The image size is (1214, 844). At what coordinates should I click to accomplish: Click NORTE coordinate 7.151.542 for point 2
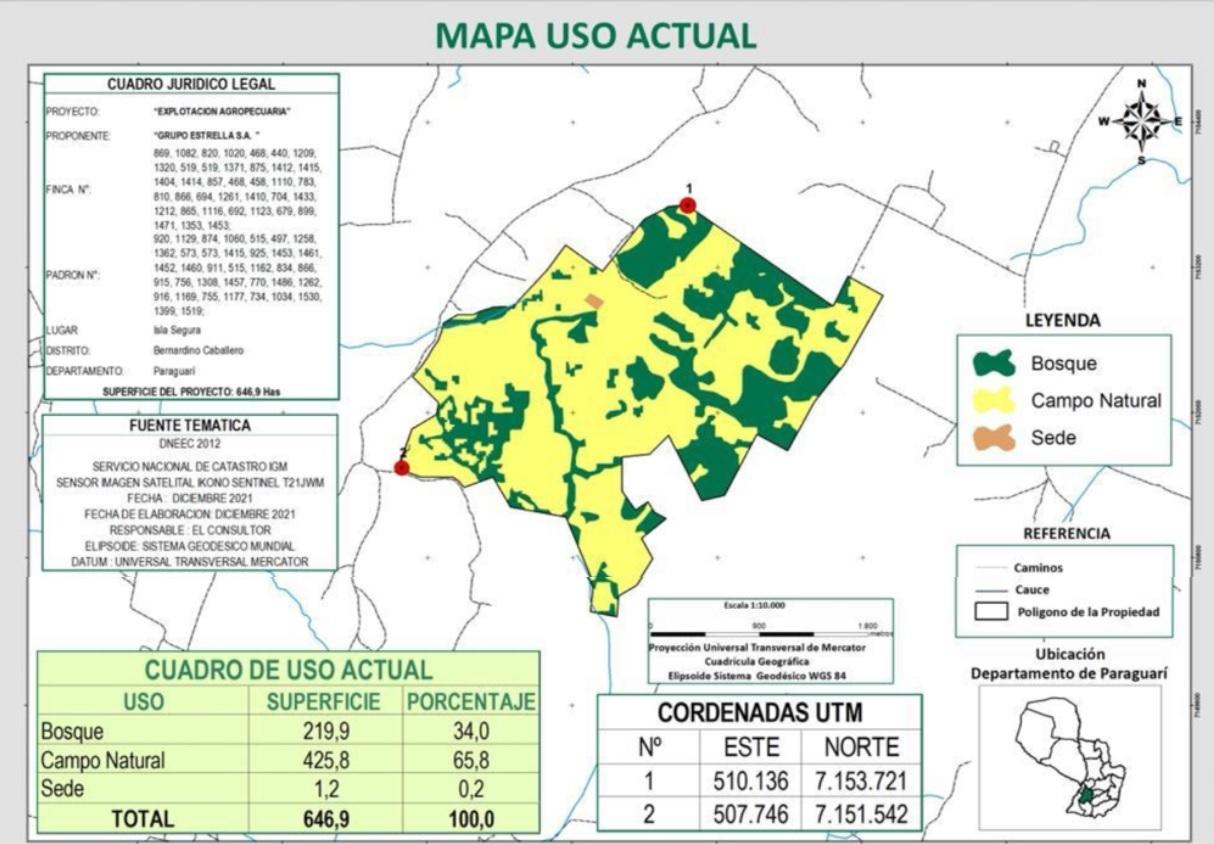(x=861, y=815)
